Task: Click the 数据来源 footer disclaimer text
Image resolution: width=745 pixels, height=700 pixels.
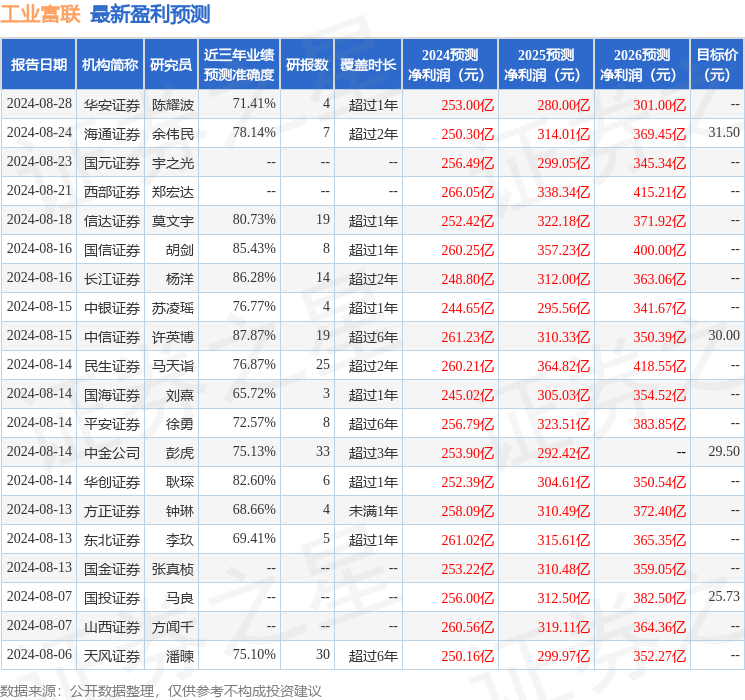Action: click(x=161, y=690)
